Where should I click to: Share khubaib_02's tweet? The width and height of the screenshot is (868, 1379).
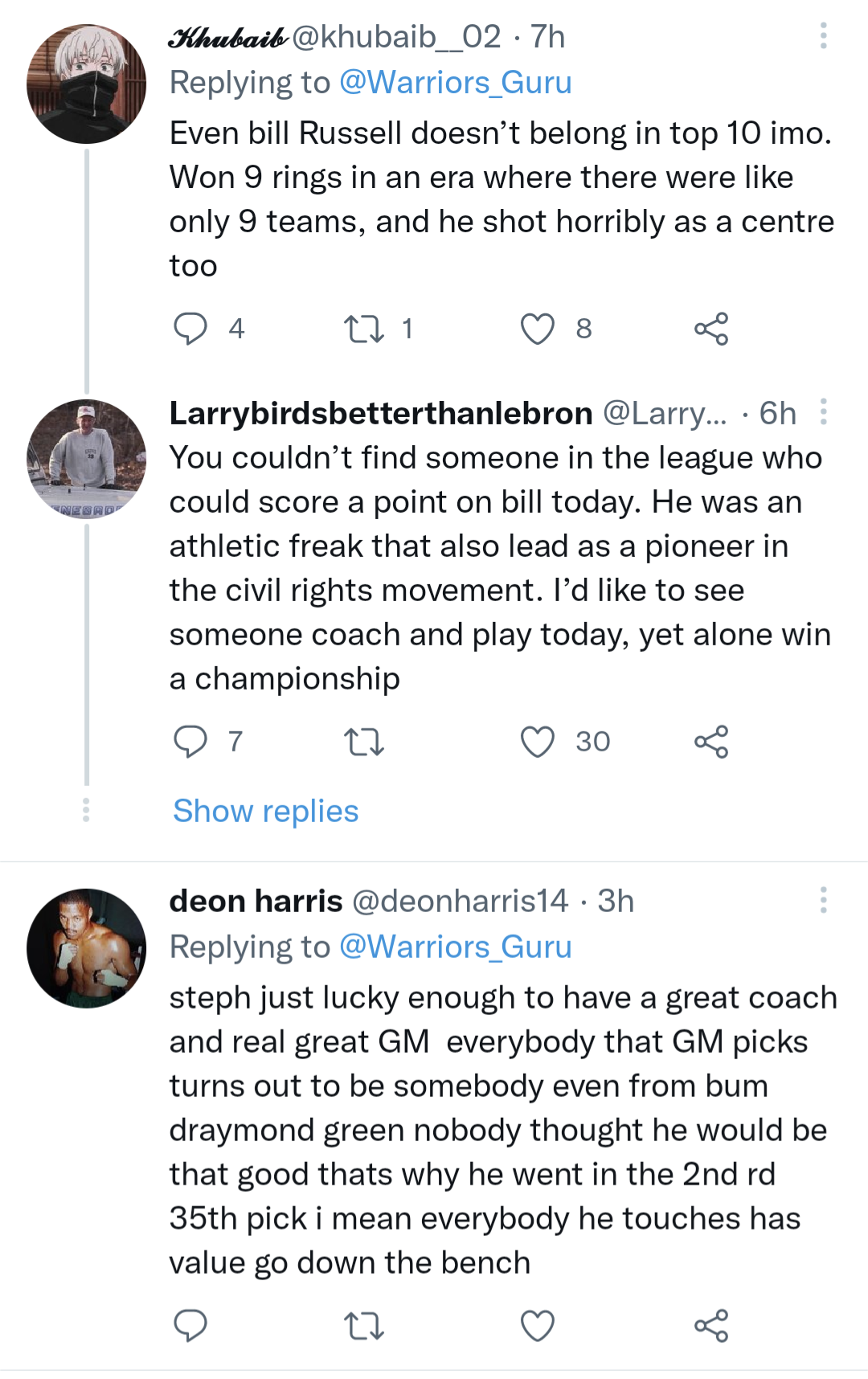[711, 329]
